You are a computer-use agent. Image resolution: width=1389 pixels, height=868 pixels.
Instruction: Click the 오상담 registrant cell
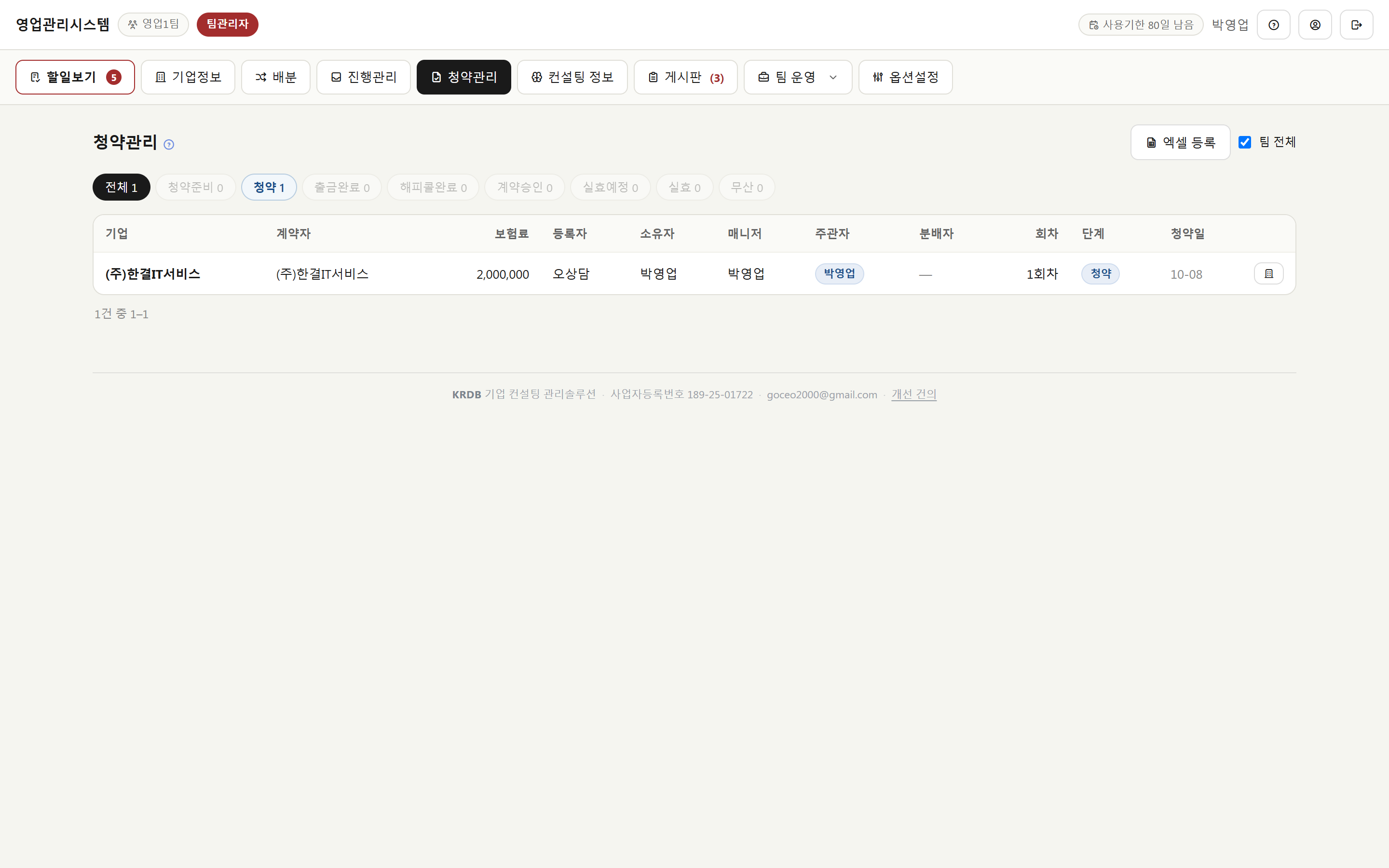coord(571,274)
